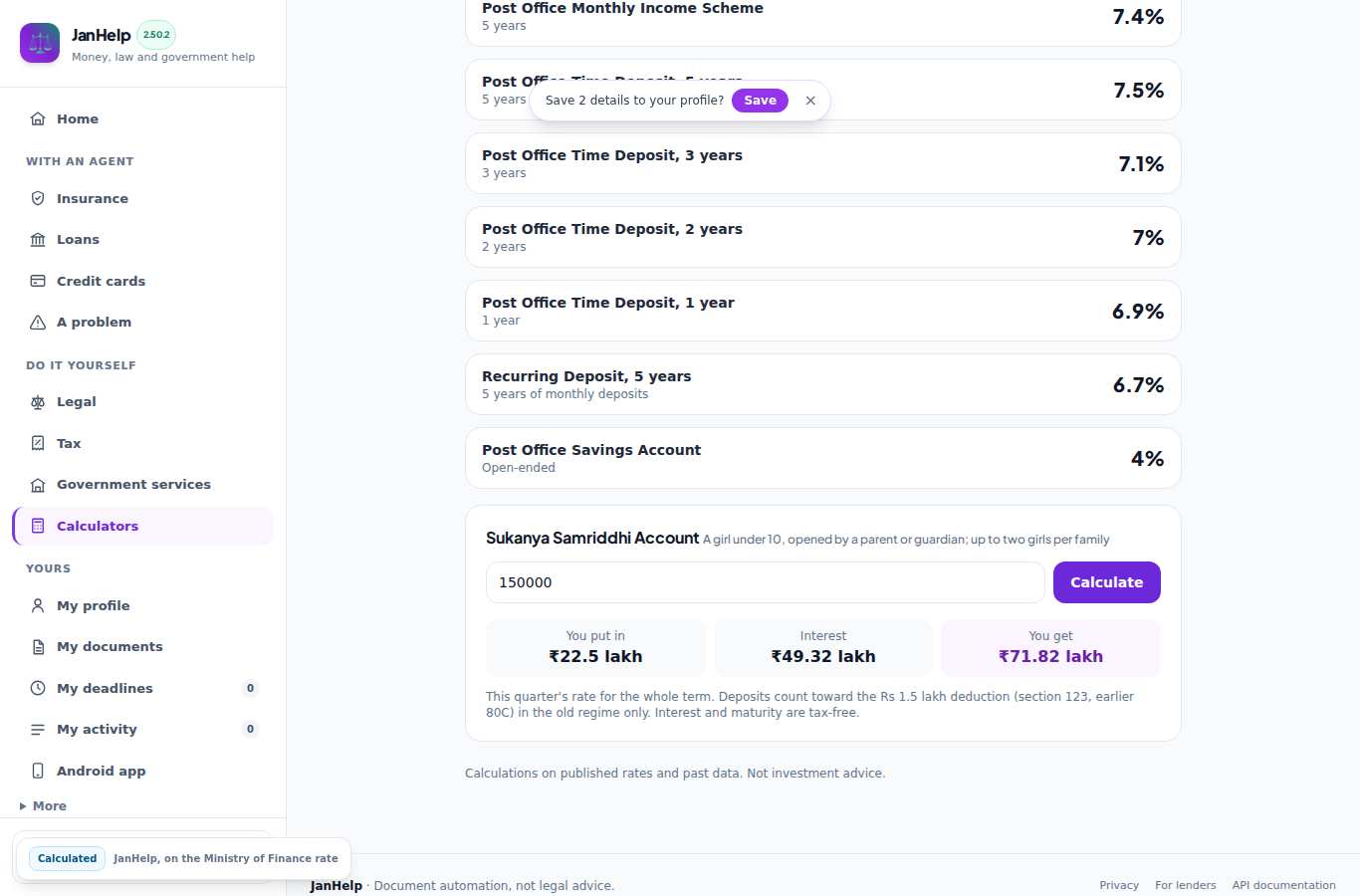Select the Post Office Time Deposit, 1 year row
Image resolution: width=1360 pixels, height=896 pixels.
822,311
